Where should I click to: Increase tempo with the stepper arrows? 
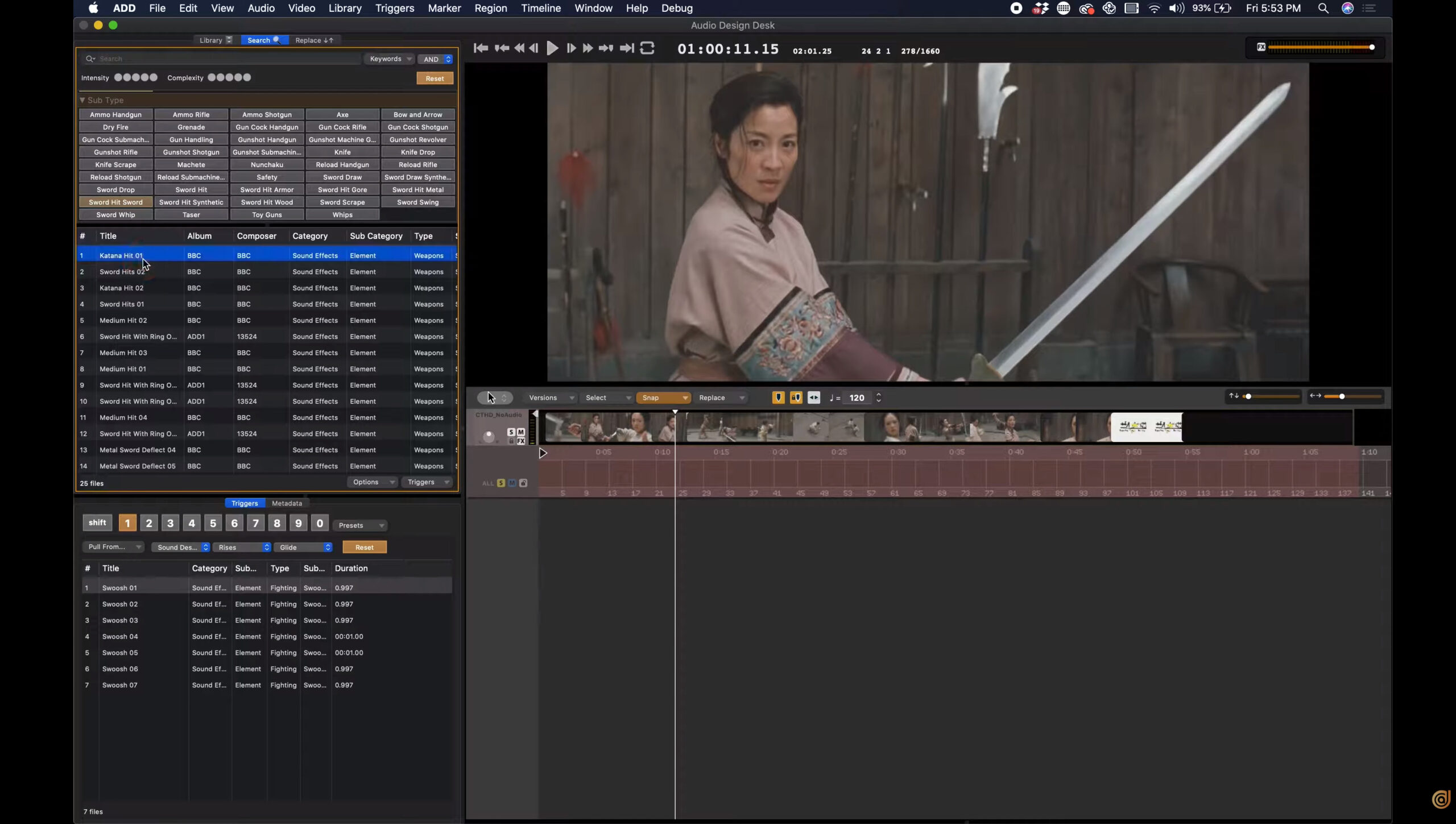pyautogui.click(x=879, y=394)
